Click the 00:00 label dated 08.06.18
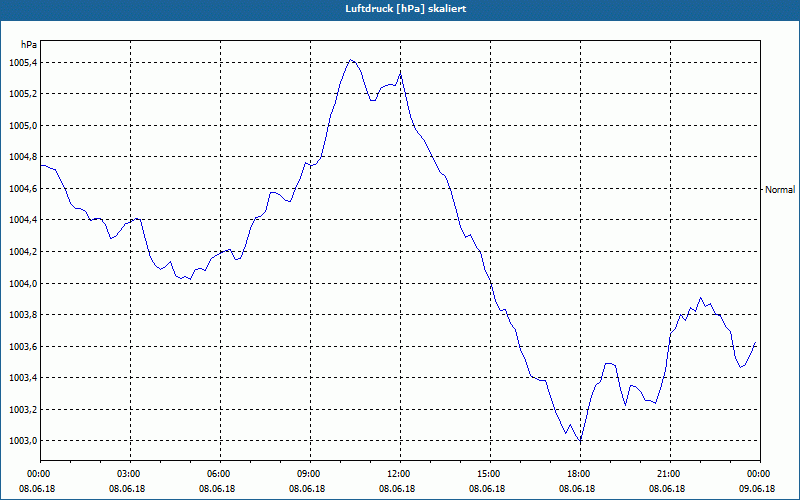 pos(37,473)
